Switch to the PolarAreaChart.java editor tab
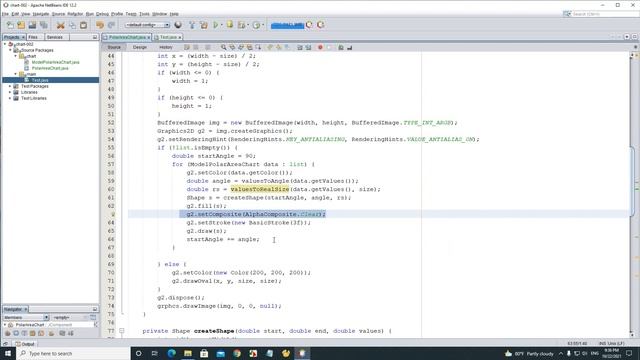 click(127, 37)
